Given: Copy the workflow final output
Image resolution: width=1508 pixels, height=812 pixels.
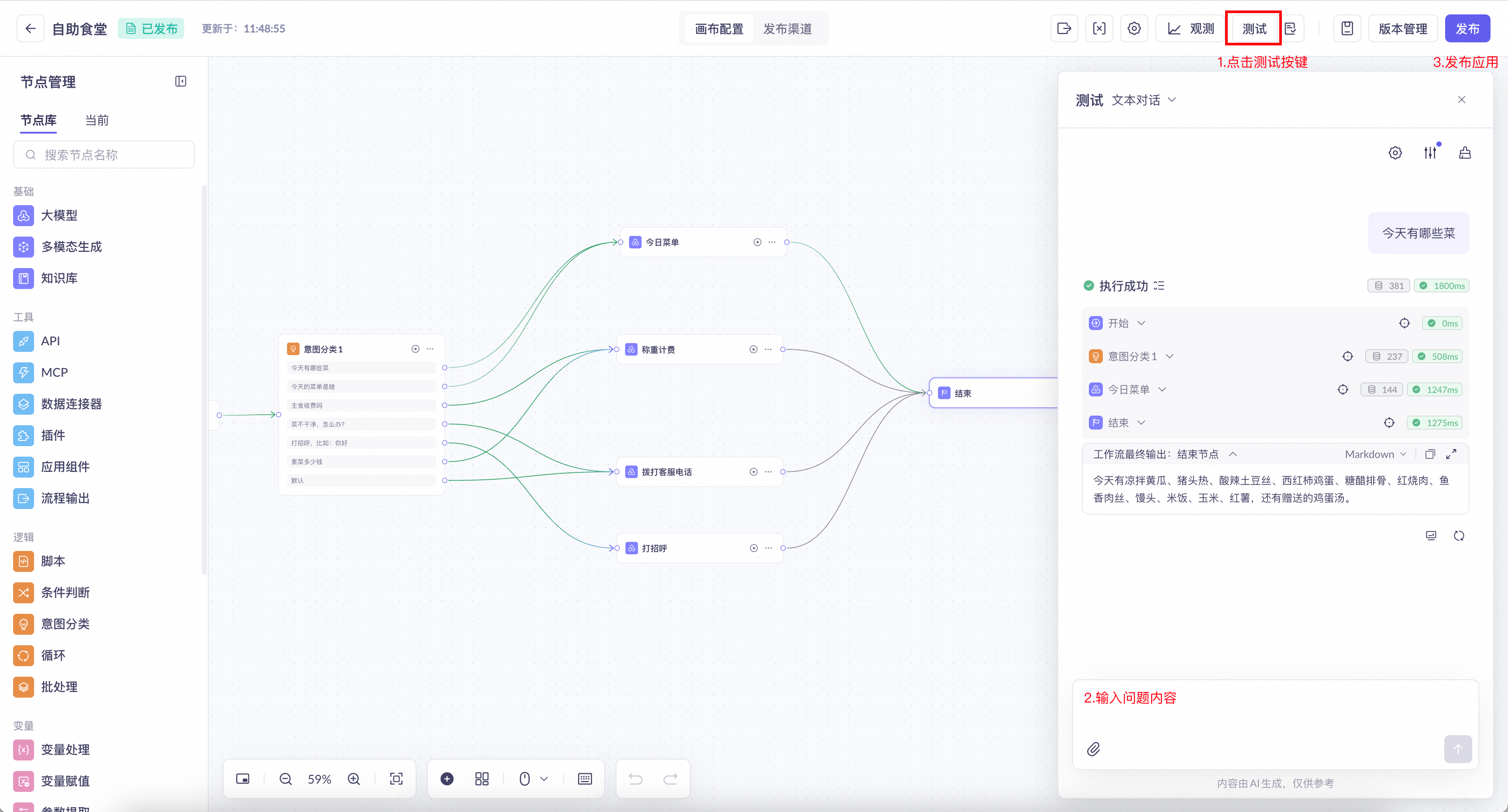Looking at the screenshot, I should click(1430, 454).
